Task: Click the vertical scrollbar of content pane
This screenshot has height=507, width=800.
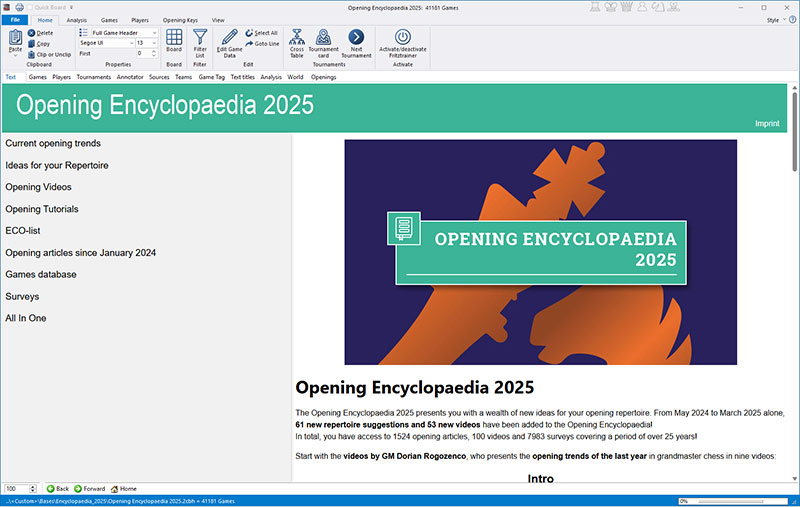Action: point(795,300)
